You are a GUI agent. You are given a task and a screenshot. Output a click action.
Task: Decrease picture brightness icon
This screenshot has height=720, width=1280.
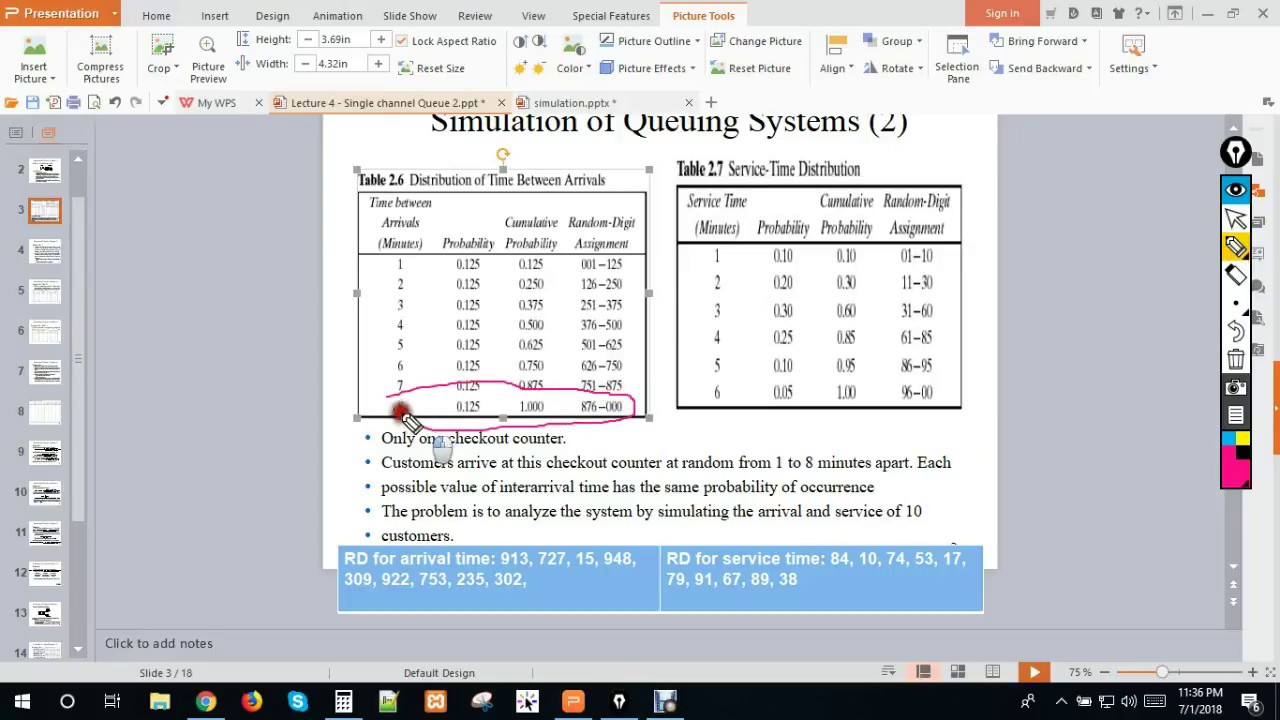point(539,68)
